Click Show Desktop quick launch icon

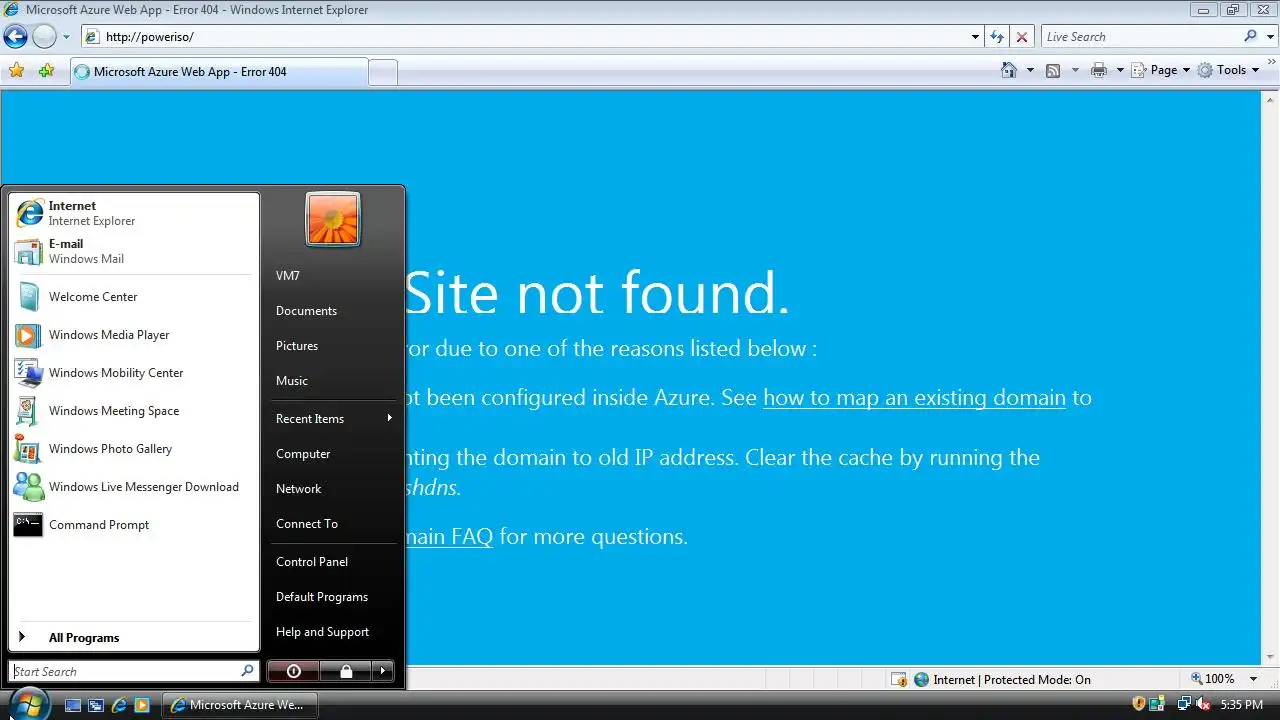tap(73, 705)
